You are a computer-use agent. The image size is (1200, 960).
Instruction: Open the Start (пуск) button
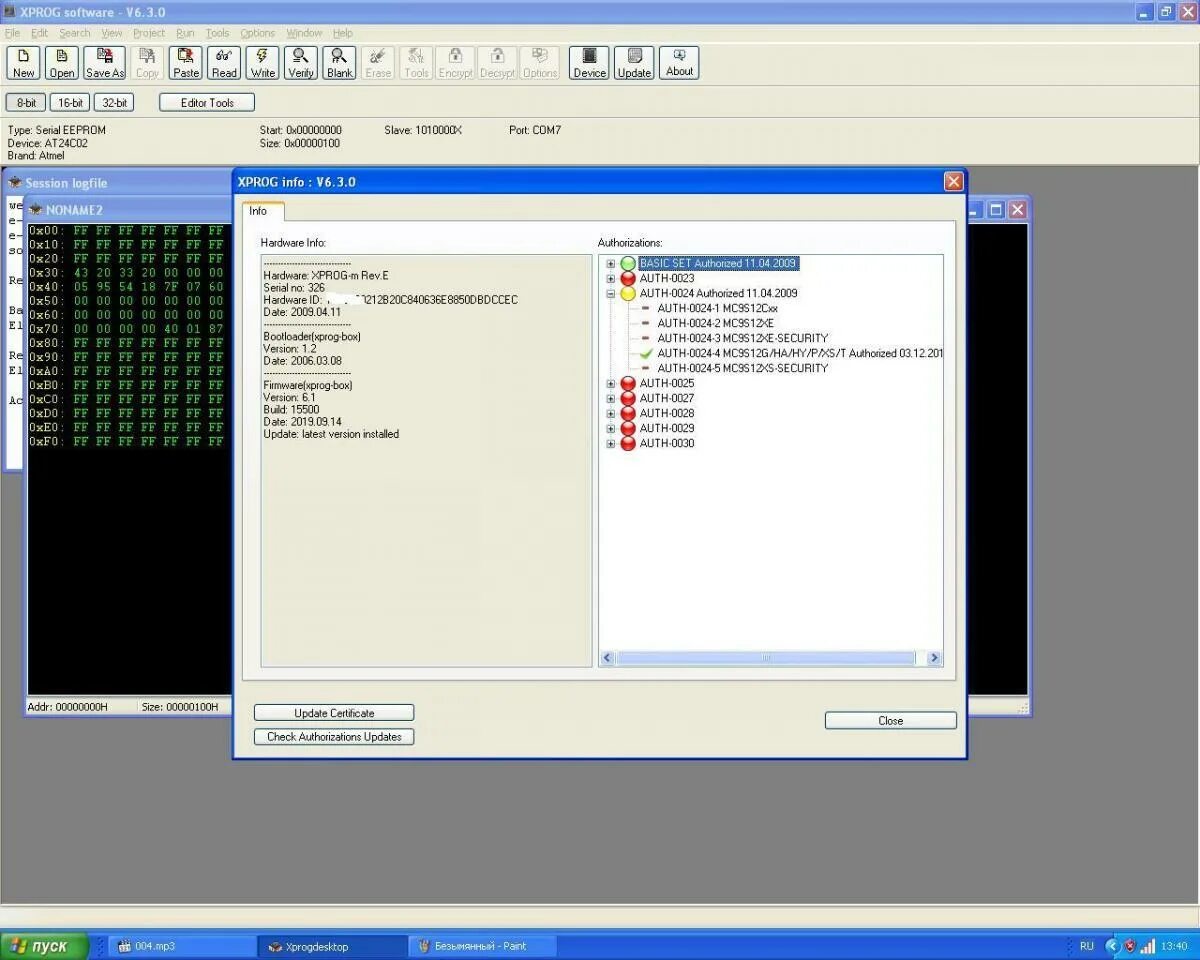(44, 946)
